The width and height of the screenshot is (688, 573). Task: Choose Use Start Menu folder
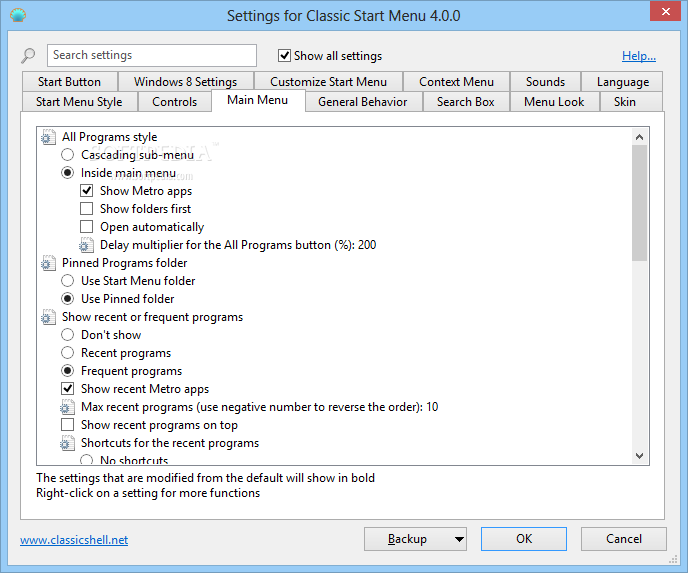click(67, 281)
